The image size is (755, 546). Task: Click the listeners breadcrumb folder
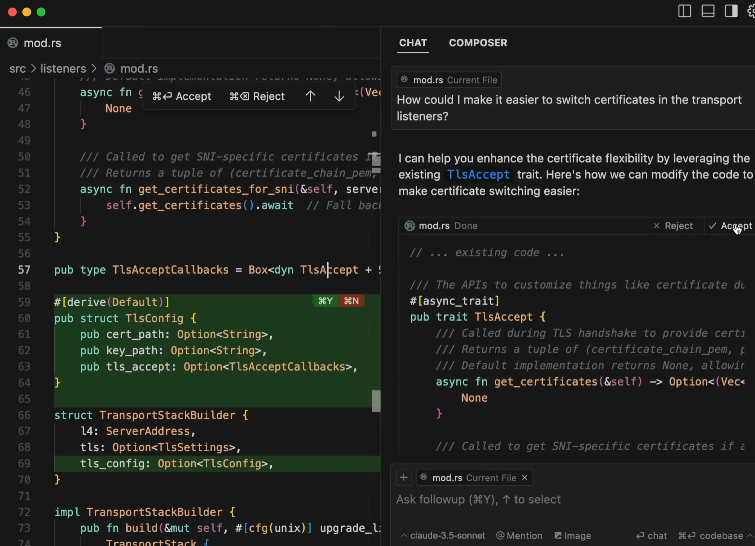pyautogui.click(x=63, y=68)
